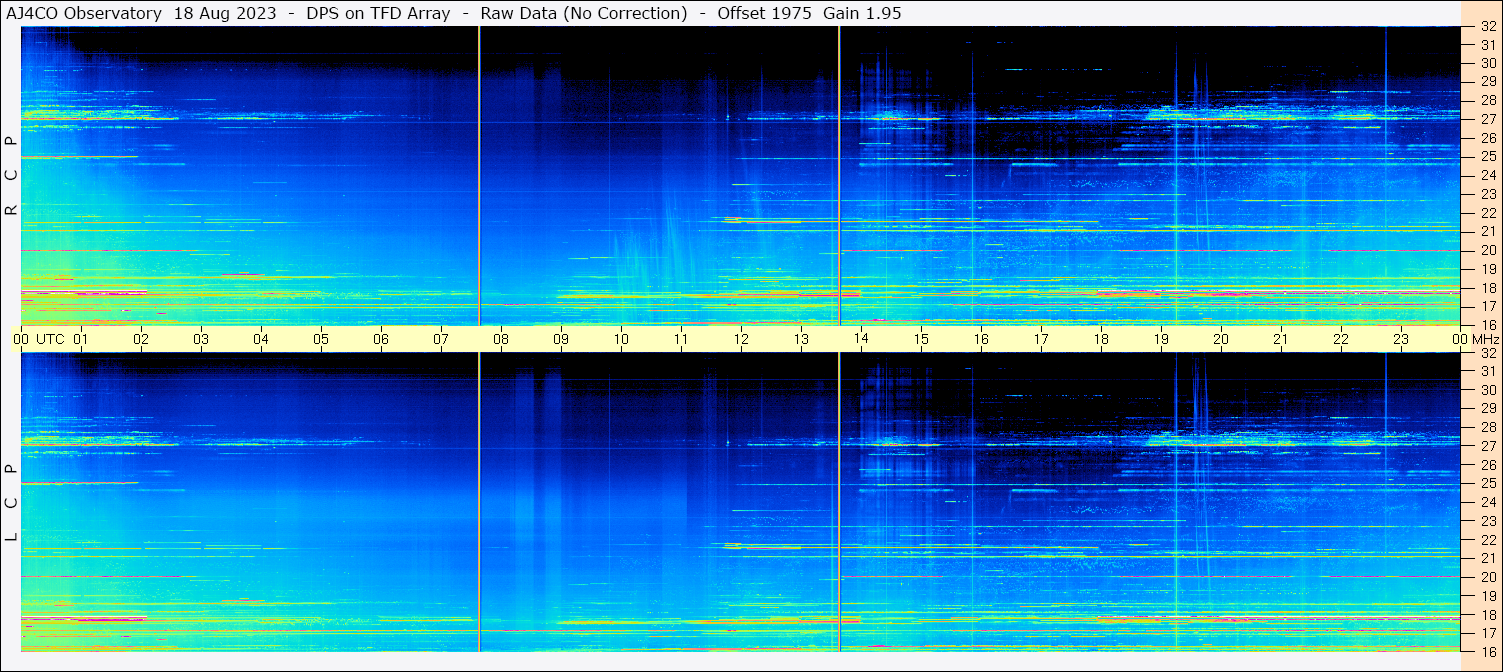Screen dimensions: 1503x672
Task: Click the 17 MHz tick of RCP panel
Action: [1487, 306]
